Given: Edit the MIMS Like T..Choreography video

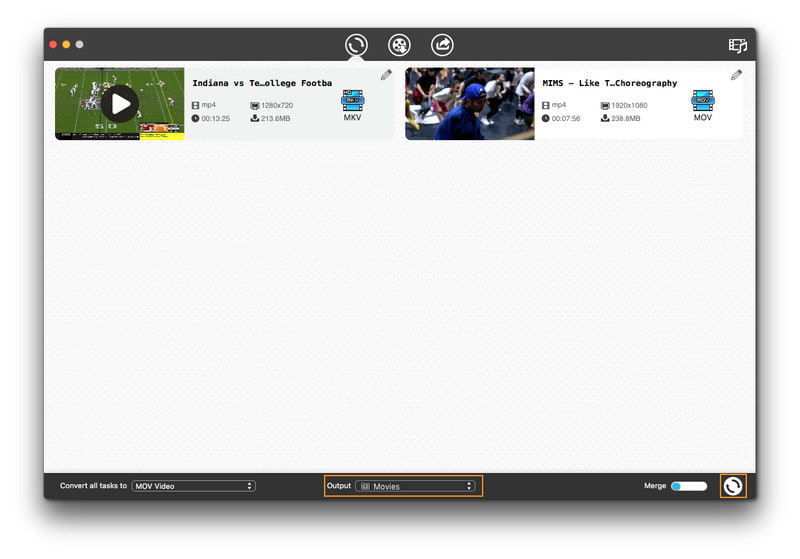Looking at the screenshot, I should click(736, 75).
